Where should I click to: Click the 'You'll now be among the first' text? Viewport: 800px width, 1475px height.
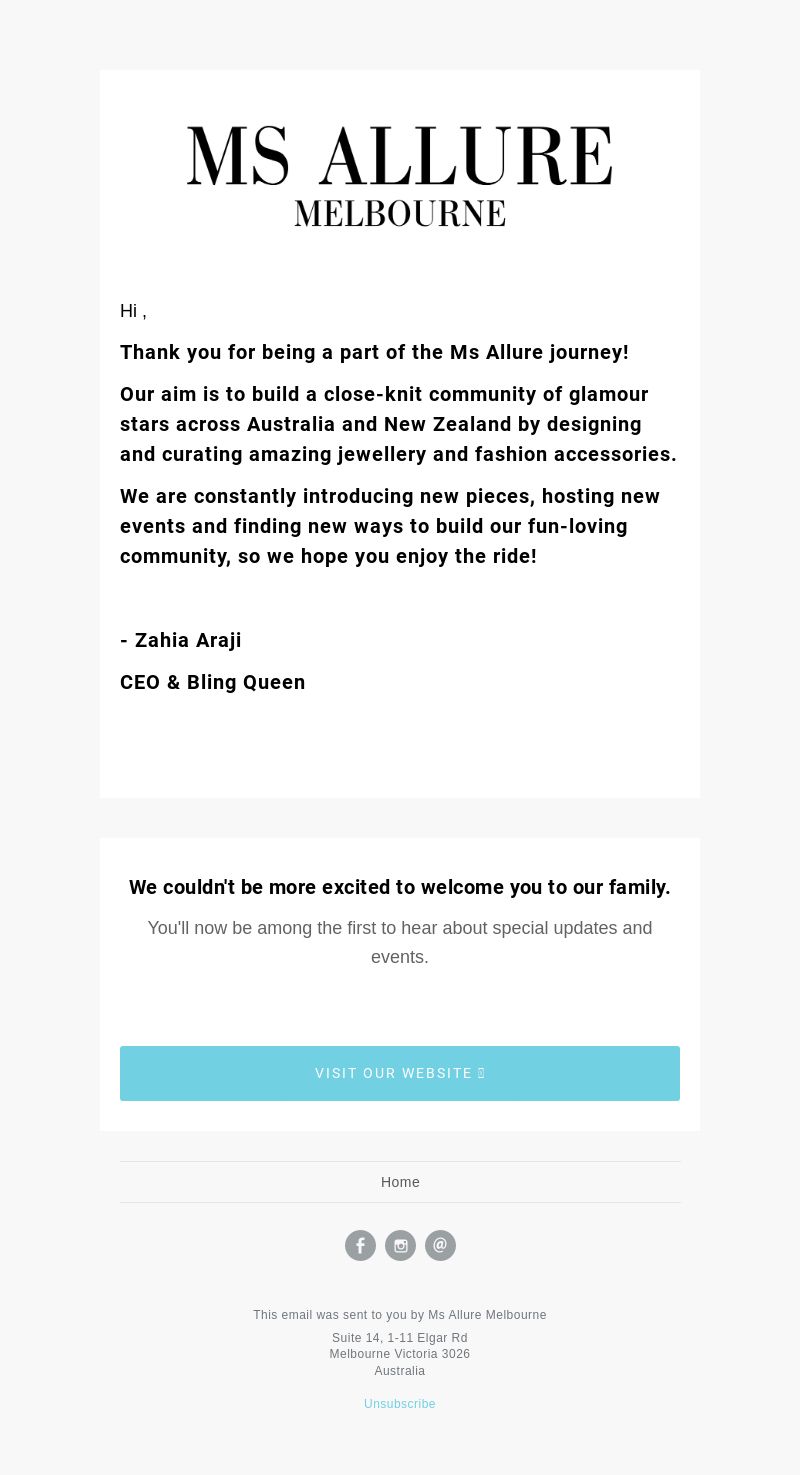point(400,942)
